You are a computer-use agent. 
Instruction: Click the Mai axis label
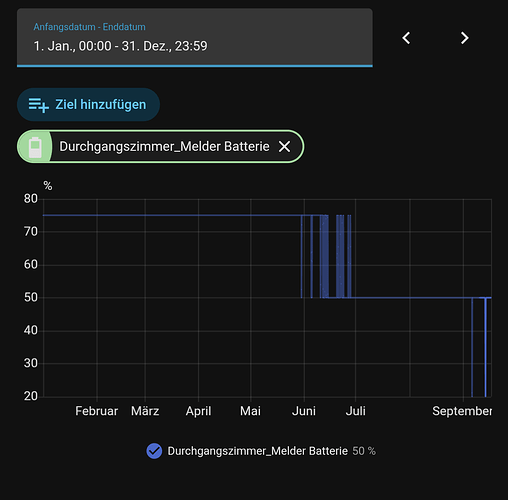(250, 411)
